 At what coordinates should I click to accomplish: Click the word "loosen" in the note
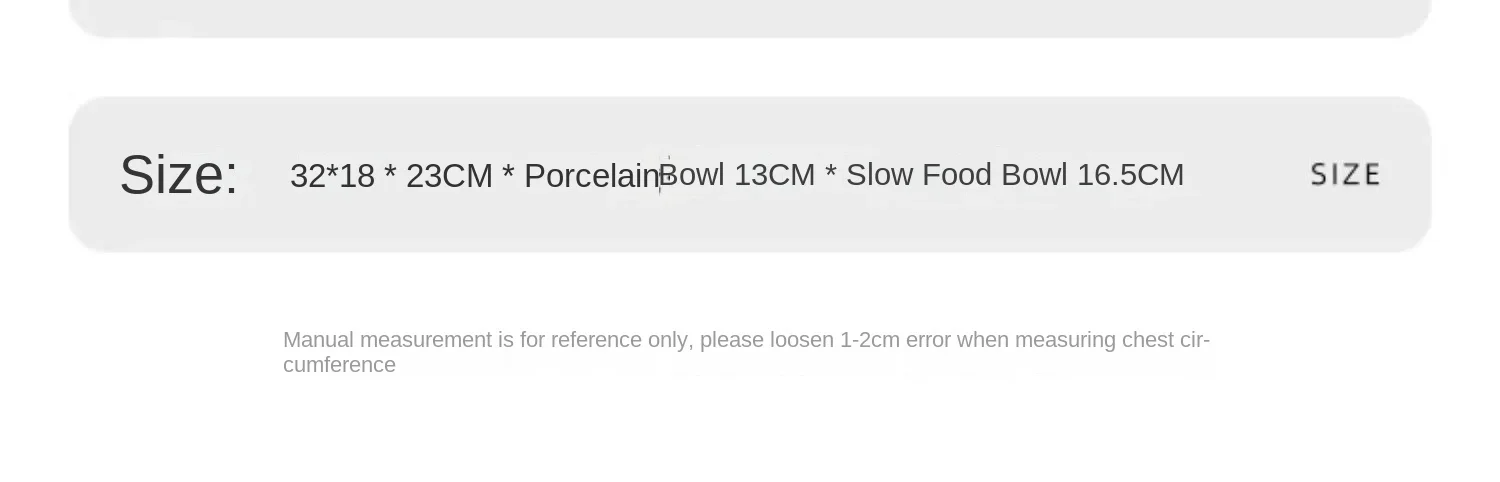tap(802, 340)
